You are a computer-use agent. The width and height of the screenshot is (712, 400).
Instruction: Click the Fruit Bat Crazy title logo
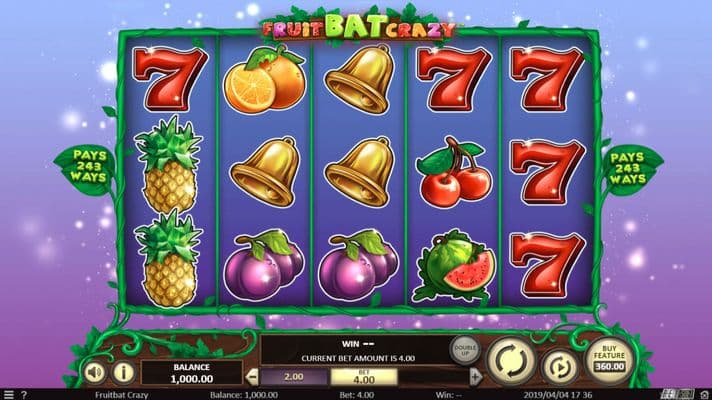[x=359, y=28]
